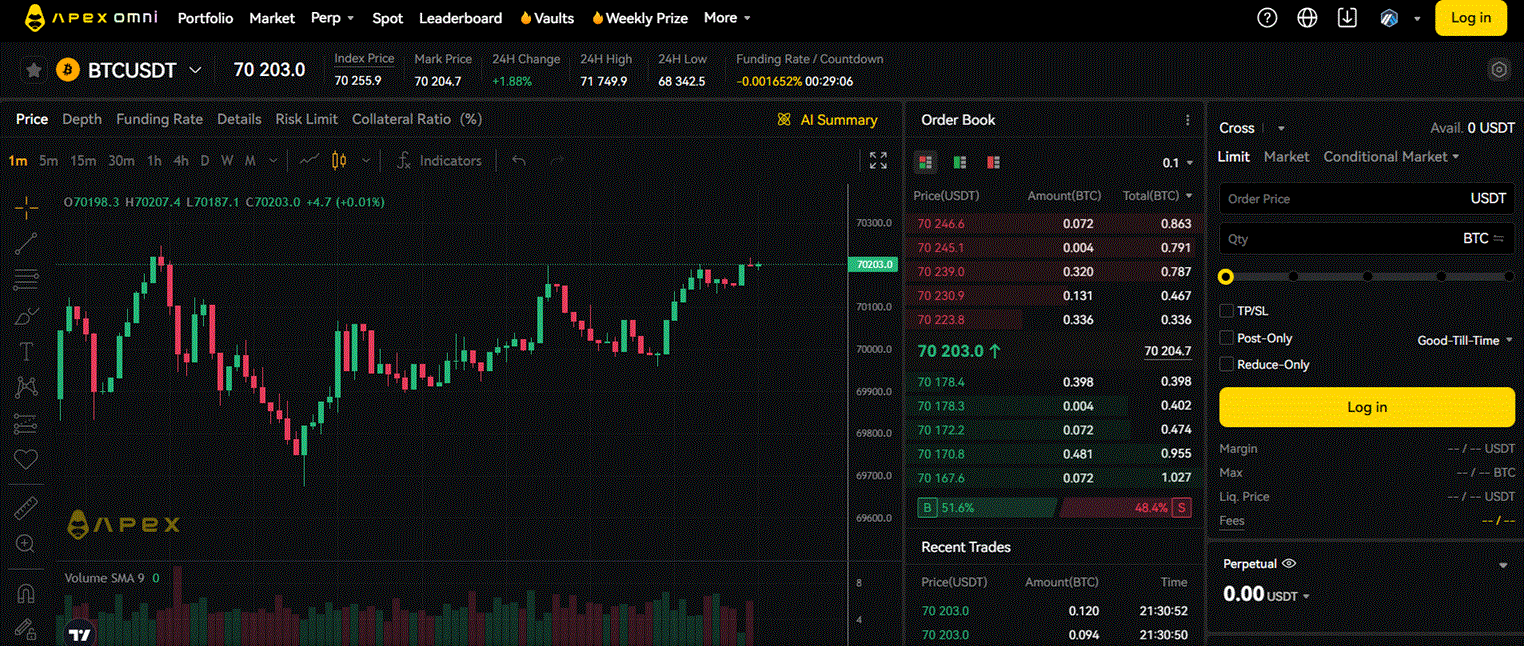This screenshot has height=646, width=1524.
Task: Open the language selector globe icon
Action: point(1307,17)
